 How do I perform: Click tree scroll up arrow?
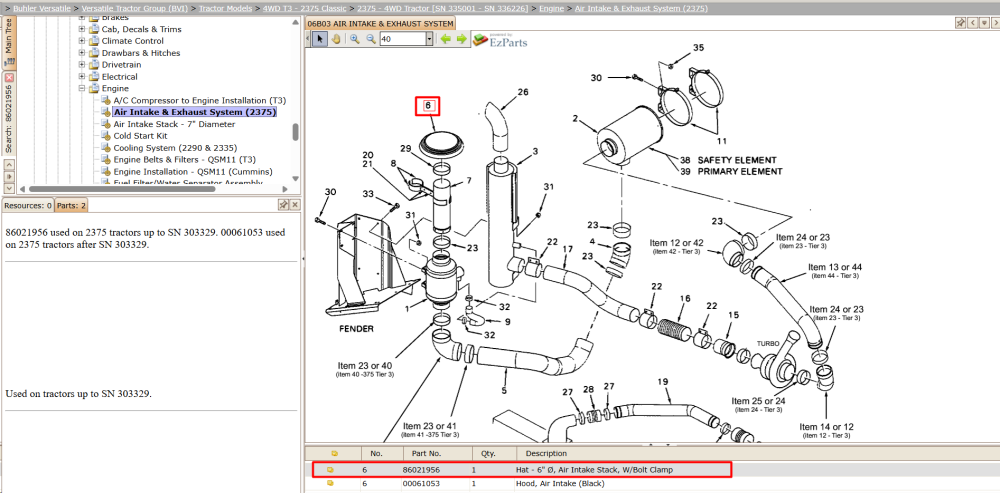(x=295, y=22)
